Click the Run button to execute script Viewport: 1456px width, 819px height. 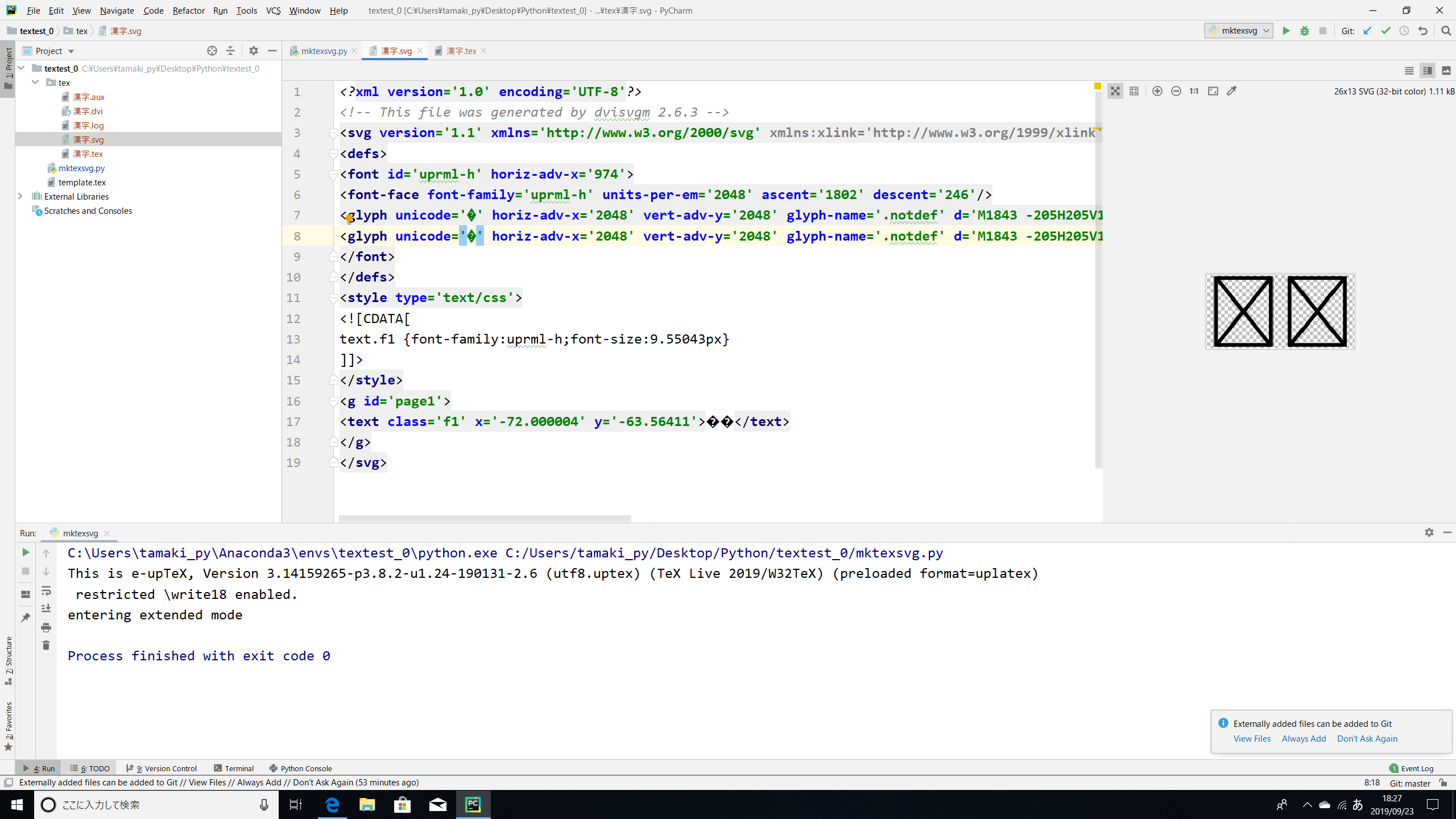click(x=1286, y=31)
